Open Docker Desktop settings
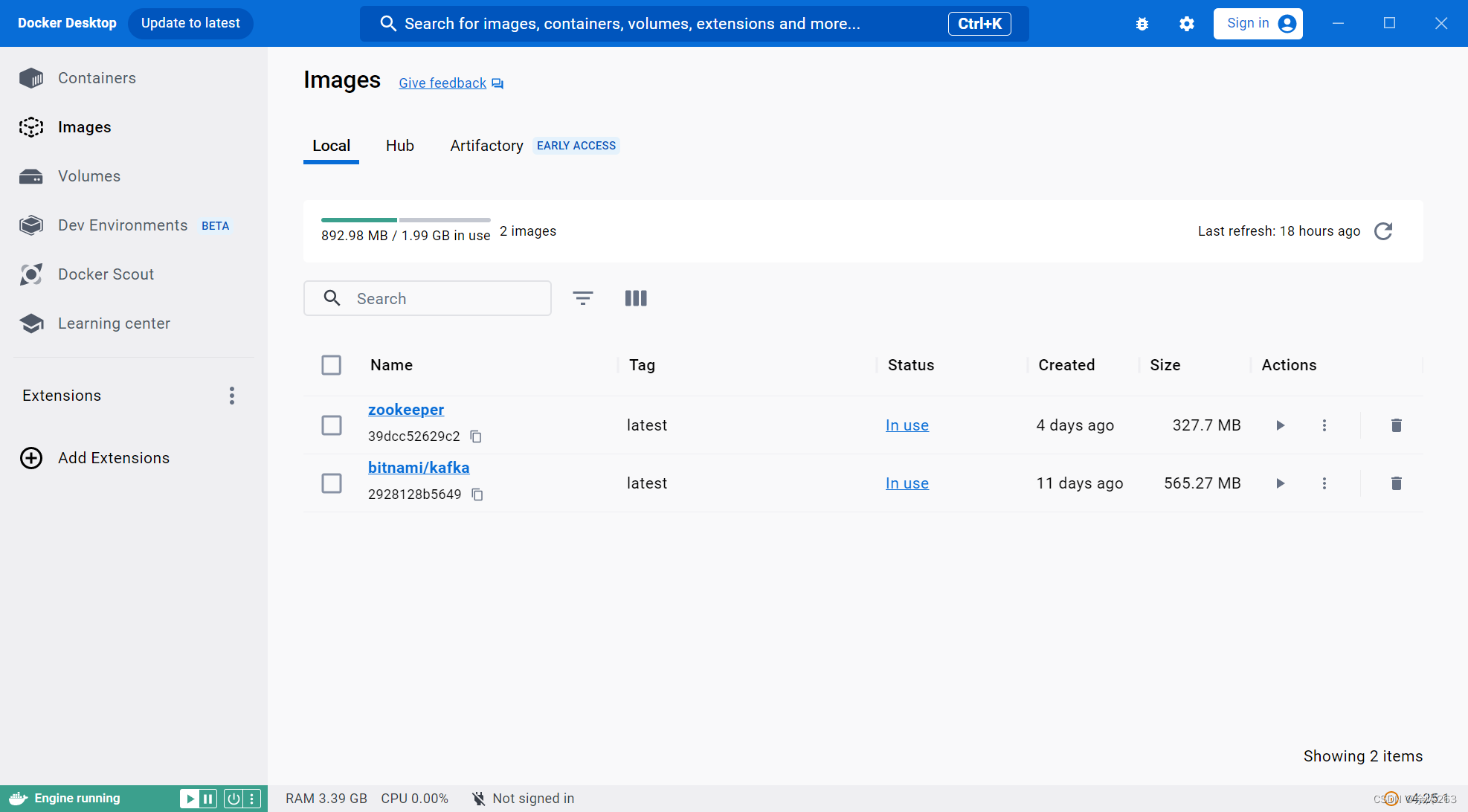The image size is (1468, 812). (1186, 23)
